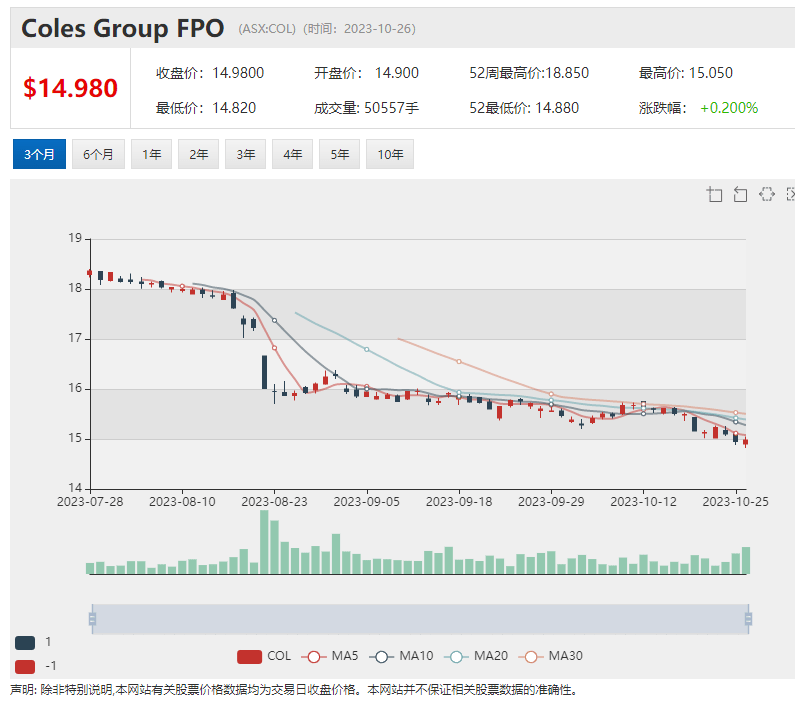Select the 10年 range button
Image resolution: width=810 pixels, height=708 pixels.
(x=390, y=154)
